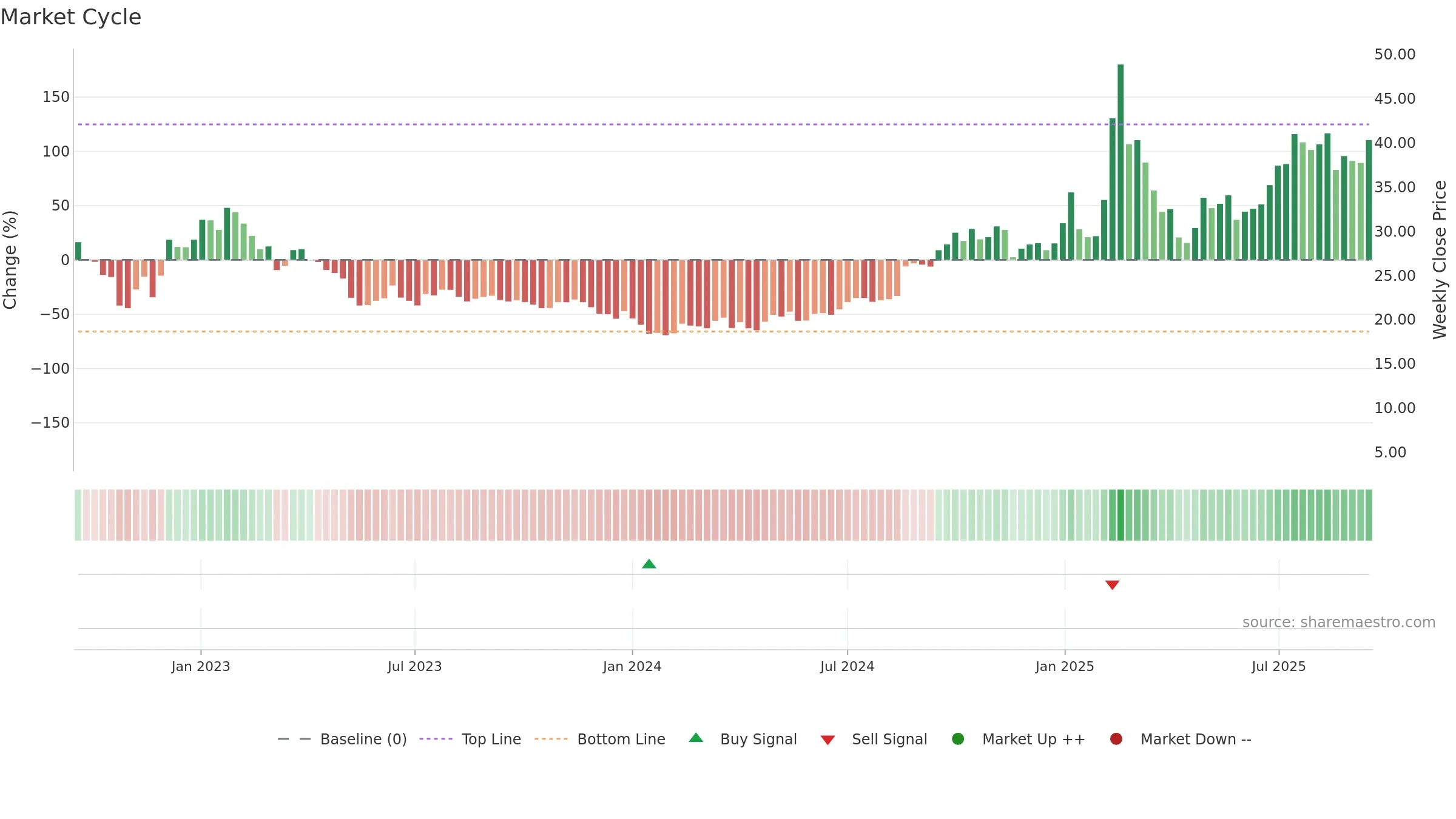Click the red Sell Signal triangle marker
1456x819 pixels.
tap(1112, 585)
